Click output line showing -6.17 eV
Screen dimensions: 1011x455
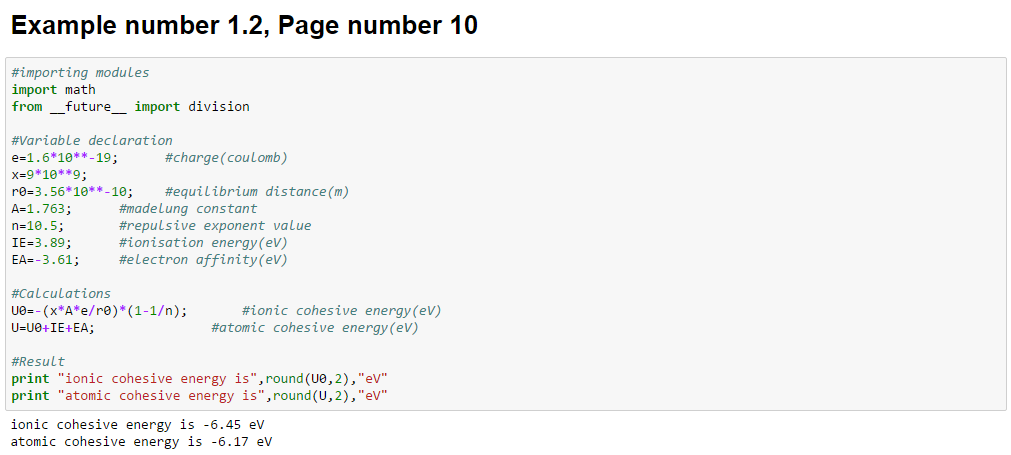[x=142, y=442]
